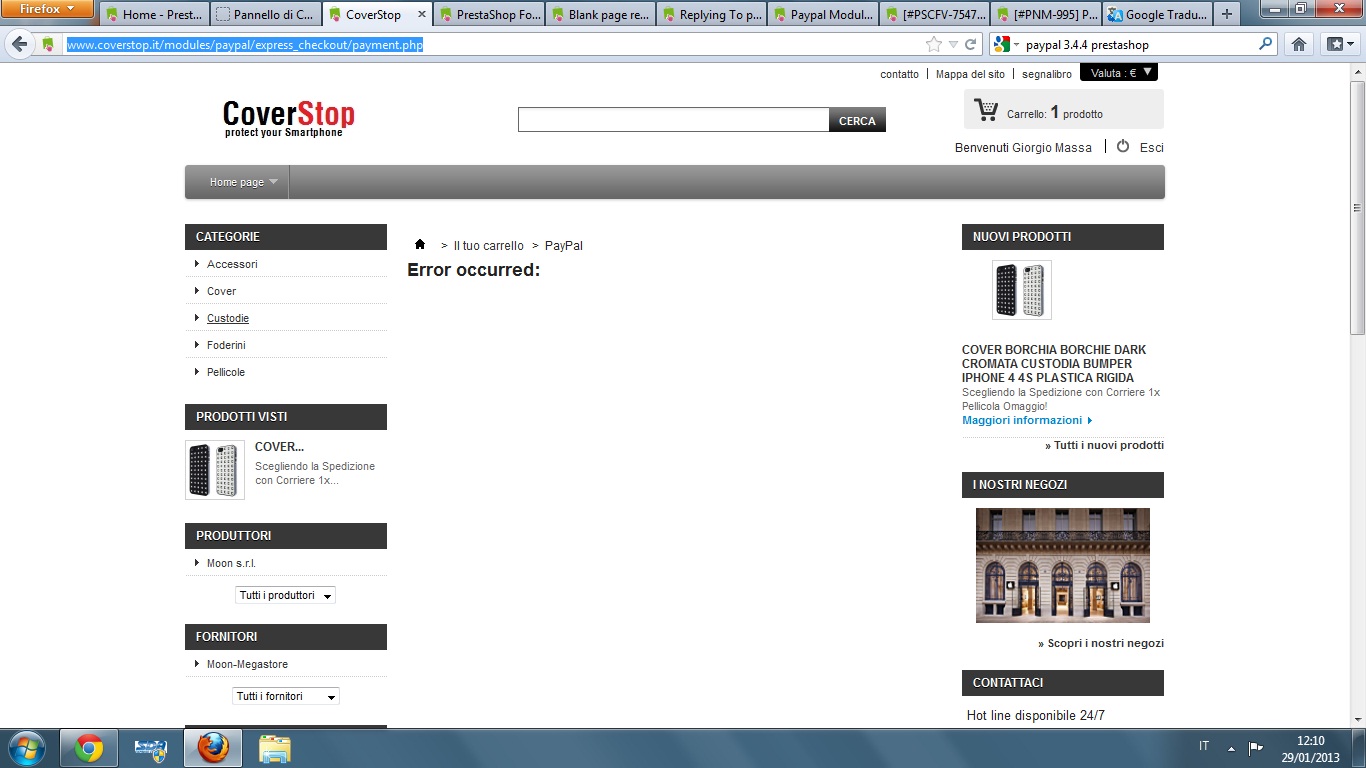Screen dimensions: 1366x768
Task: Expand the Home page menu arrow
Action: click(274, 181)
